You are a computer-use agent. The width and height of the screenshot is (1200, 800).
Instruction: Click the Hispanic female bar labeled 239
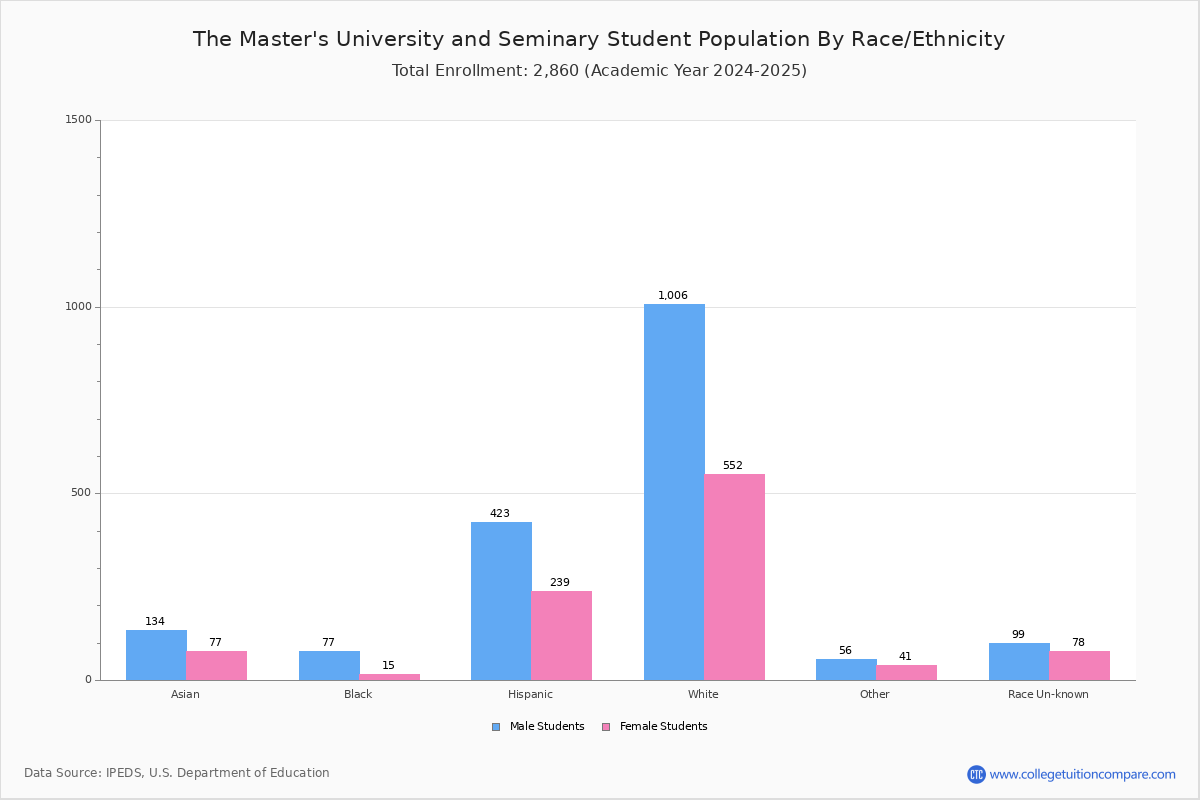(x=562, y=636)
